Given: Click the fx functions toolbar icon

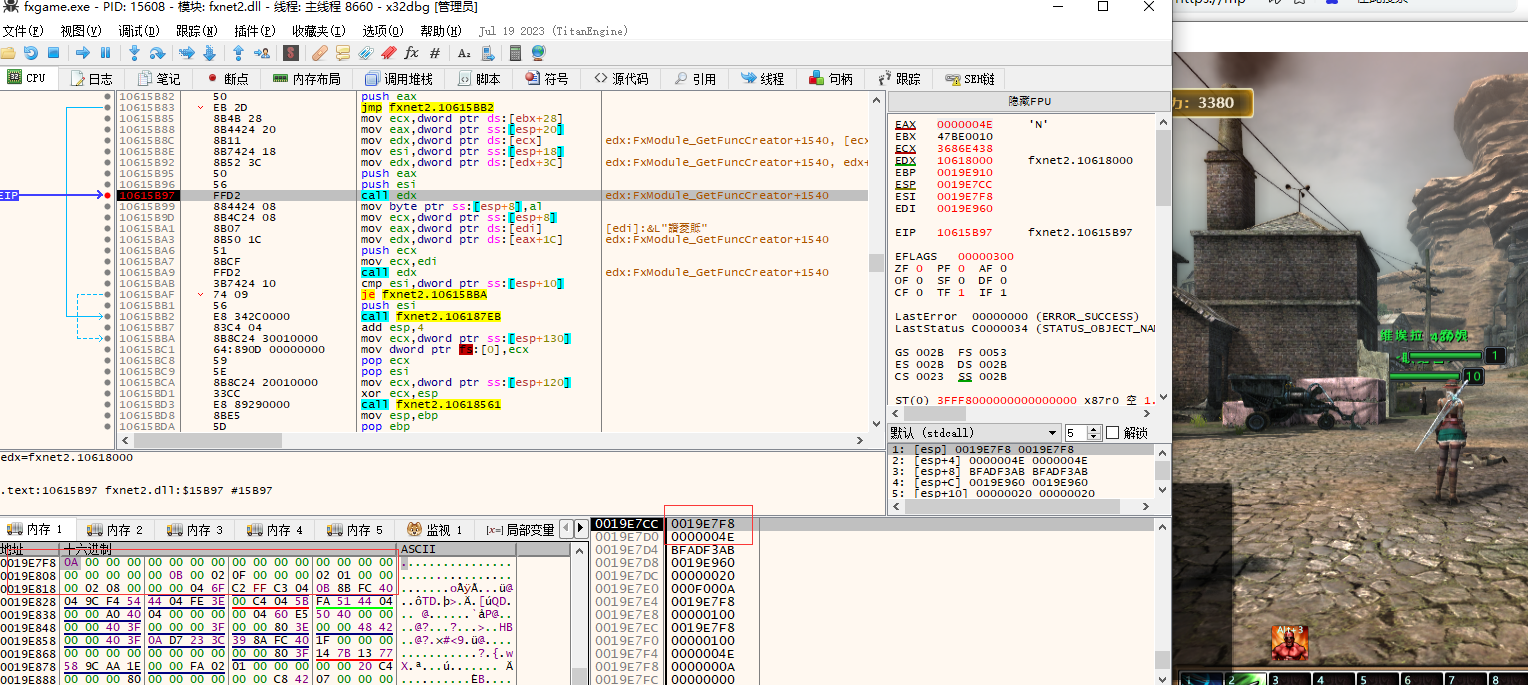Looking at the screenshot, I should pyautogui.click(x=411, y=53).
